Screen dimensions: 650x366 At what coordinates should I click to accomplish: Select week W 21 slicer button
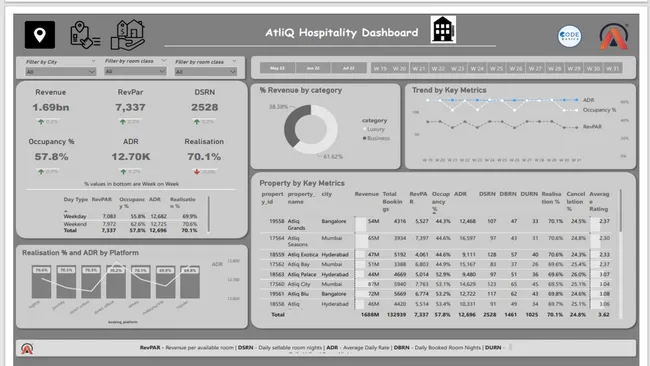point(419,68)
